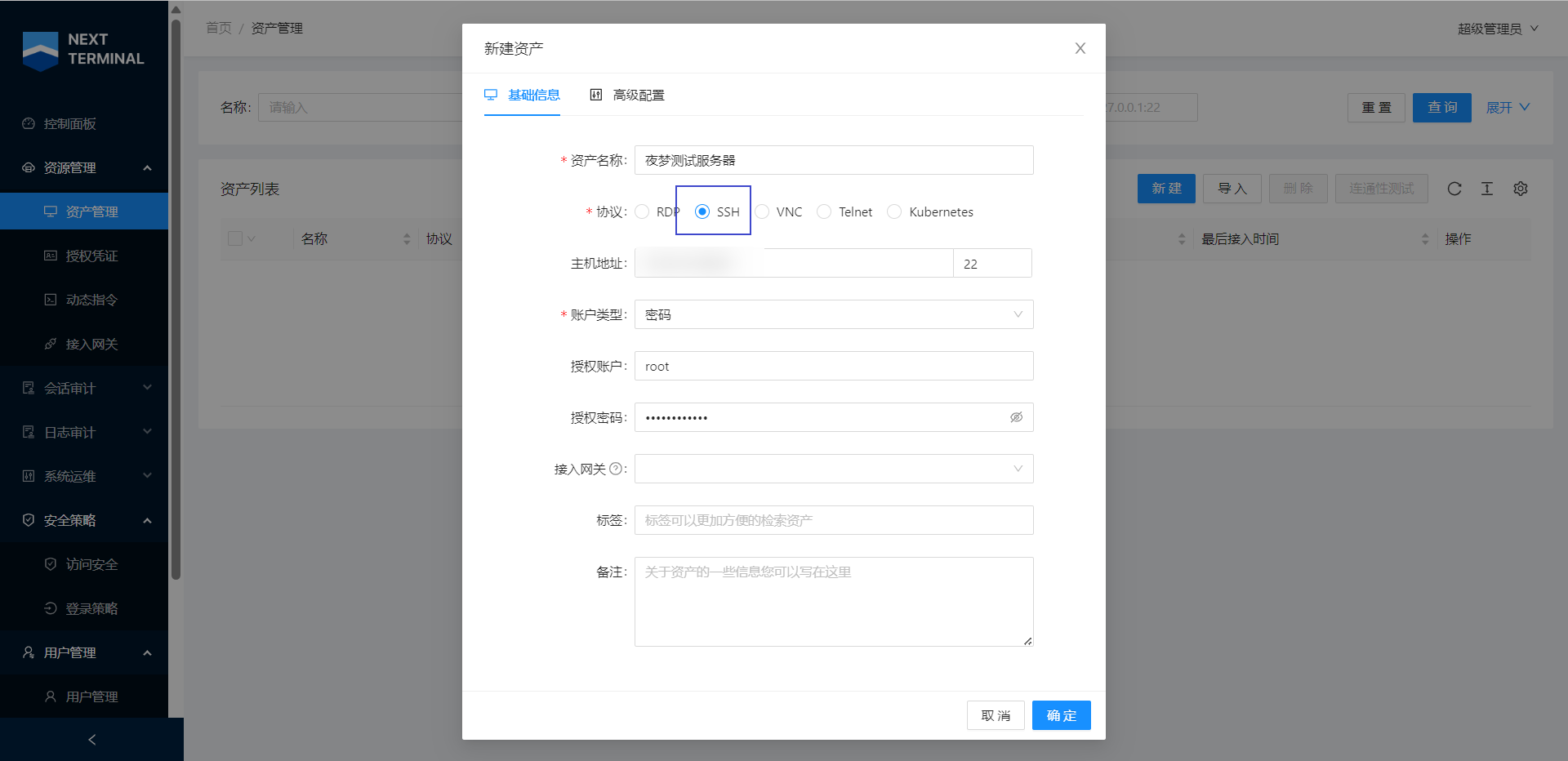Expand the 接入网关 dropdown list
This screenshot has height=761, width=1568.
coord(833,469)
